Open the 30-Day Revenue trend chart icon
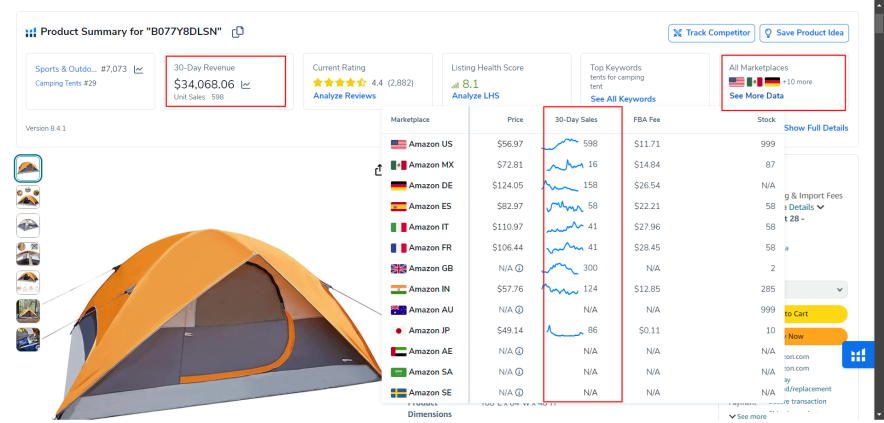 (x=246, y=85)
